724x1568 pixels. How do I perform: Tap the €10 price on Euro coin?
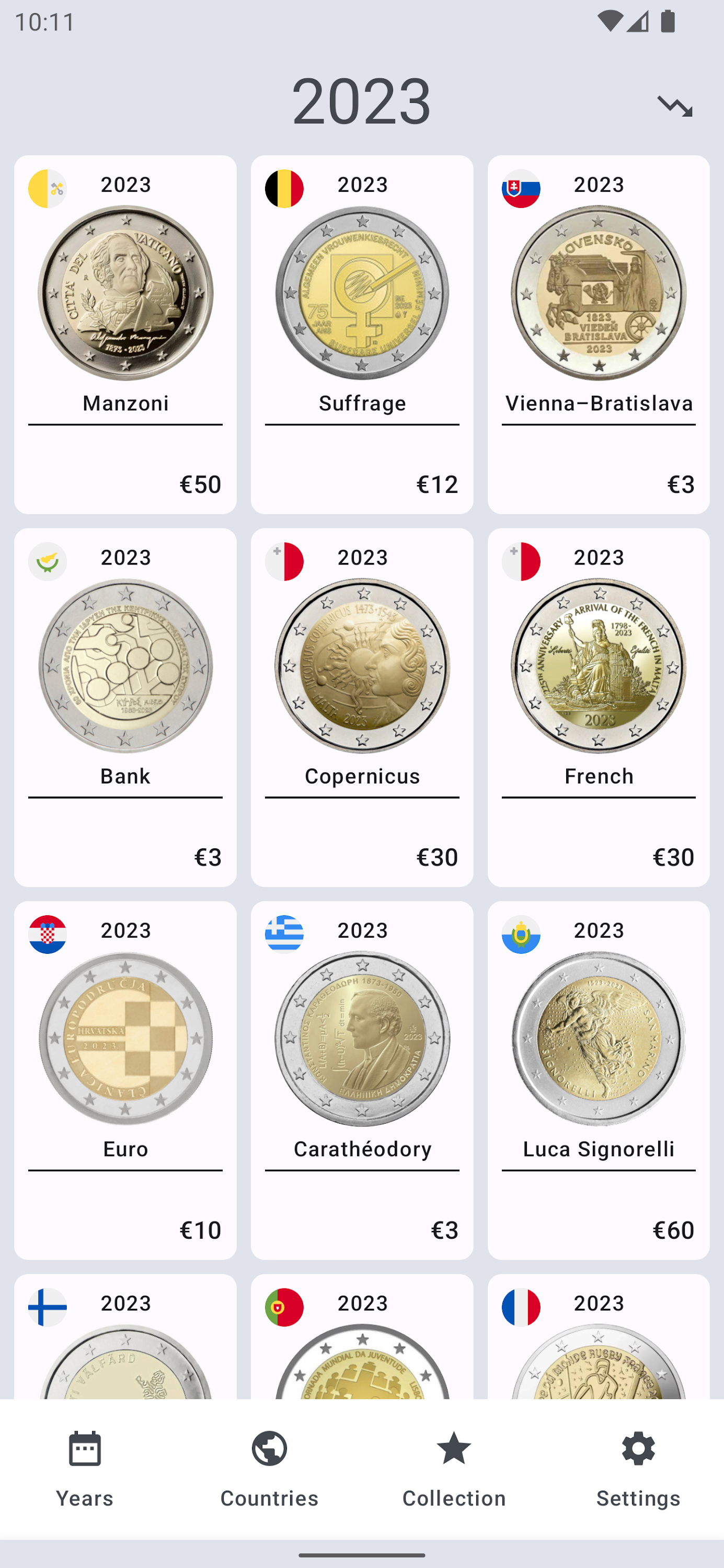click(200, 1230)
